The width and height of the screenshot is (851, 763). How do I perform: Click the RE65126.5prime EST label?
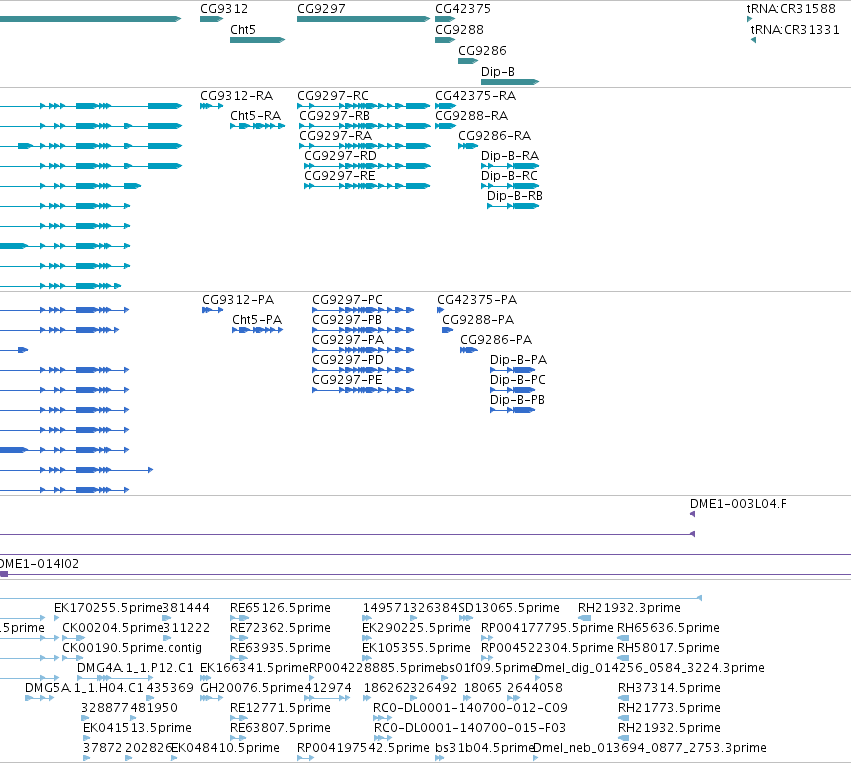pos(280,608)
